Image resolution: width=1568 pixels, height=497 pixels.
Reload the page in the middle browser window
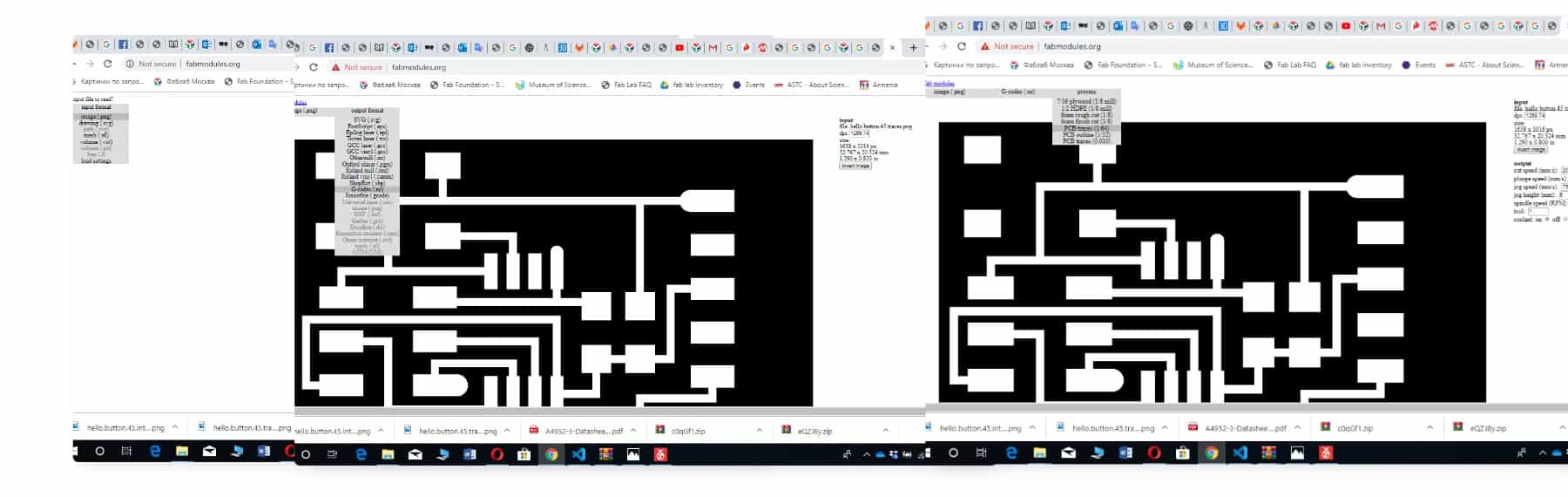(314, 67)
